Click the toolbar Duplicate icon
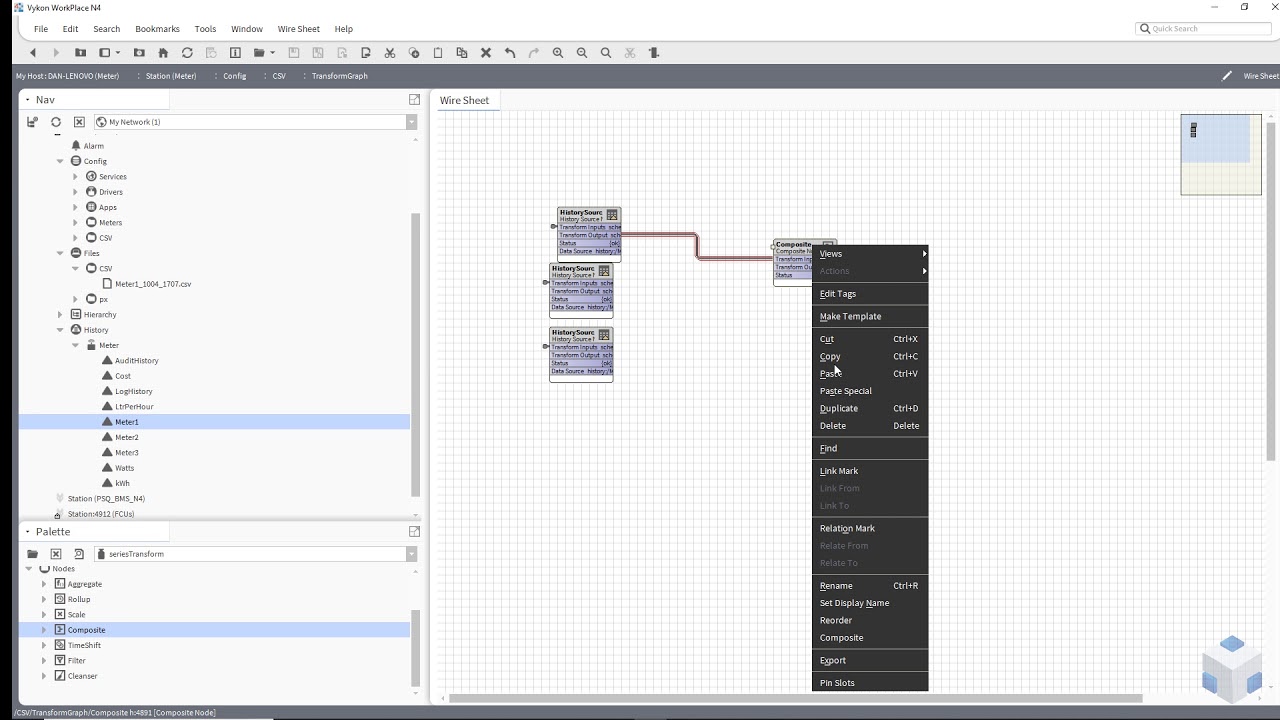This screenshot has height=720, width=1280. click(x=462, y=53)
